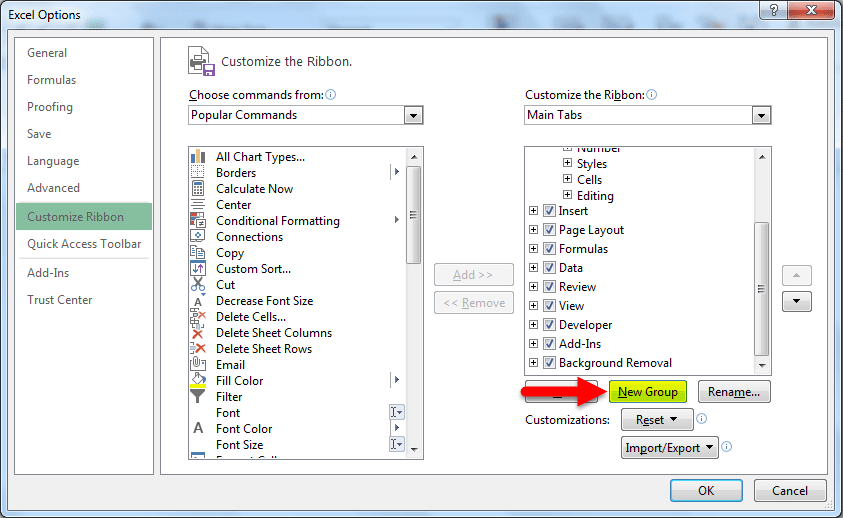This screenshot has height=518, width=843.
Task: Select the Calculate Now calculator icon
Action: (198, 188)
